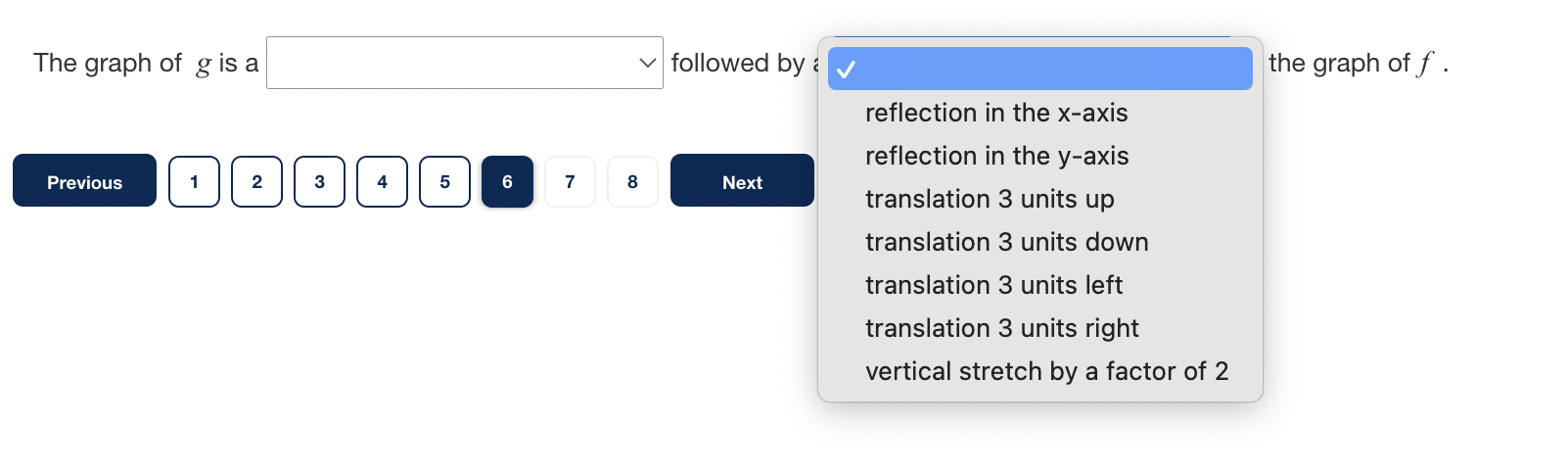This screenshot has height=474, width=1568.
Task: Choose "reflection in the y-axis" option
Action: pos(996,157)
